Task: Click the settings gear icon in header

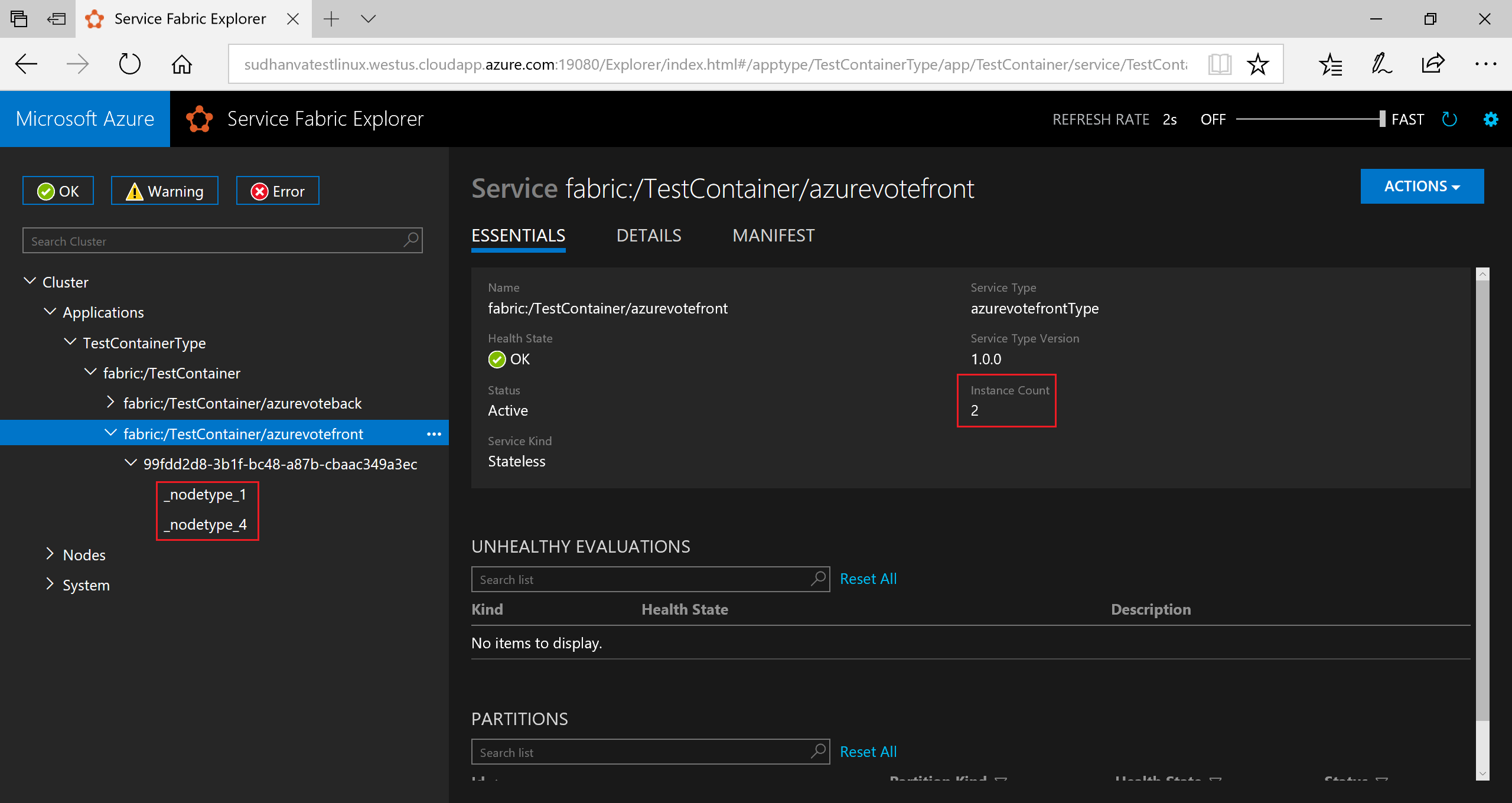Action: coord(1490,119)
